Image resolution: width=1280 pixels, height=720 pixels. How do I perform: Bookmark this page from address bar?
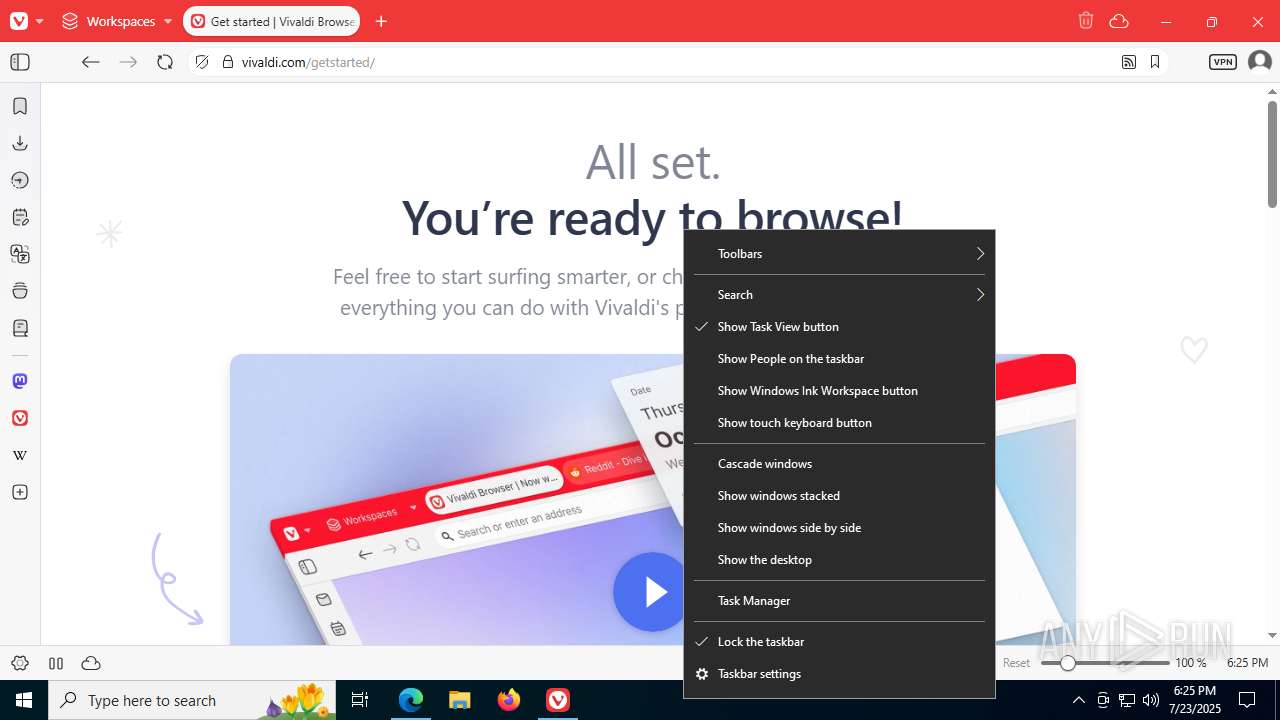pos(1155,62)
